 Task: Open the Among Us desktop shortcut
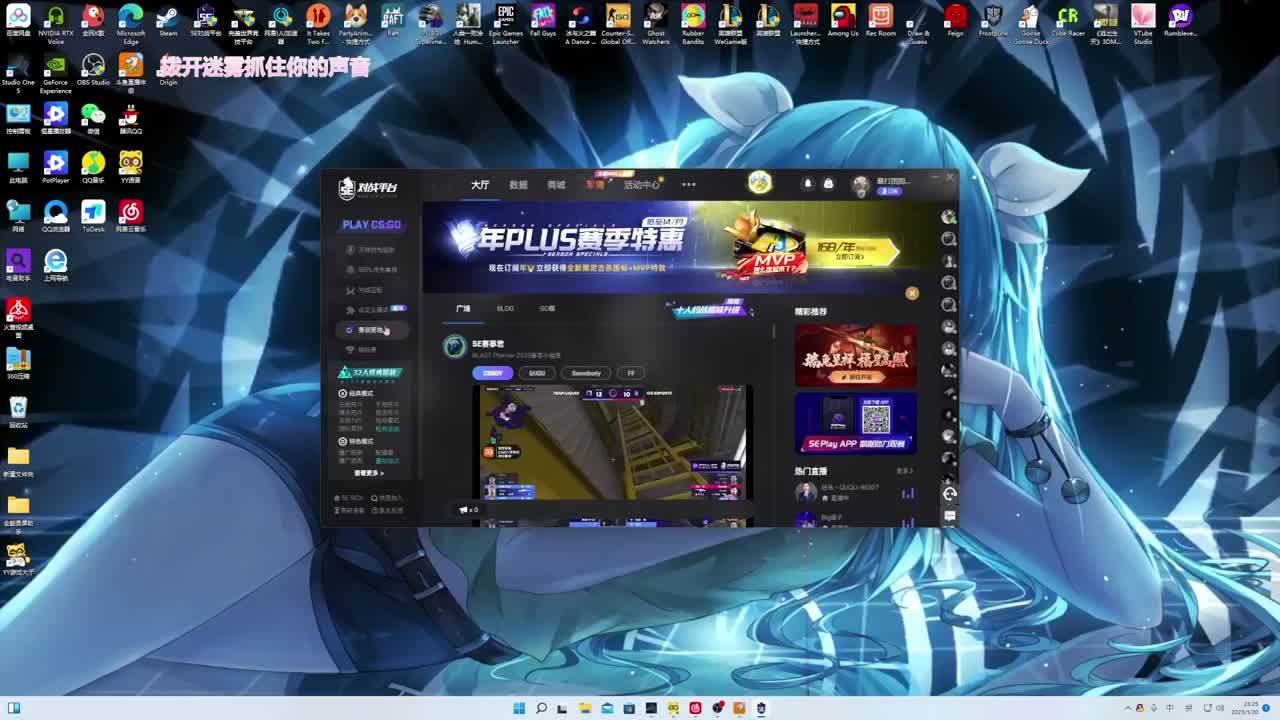point(843,20)
